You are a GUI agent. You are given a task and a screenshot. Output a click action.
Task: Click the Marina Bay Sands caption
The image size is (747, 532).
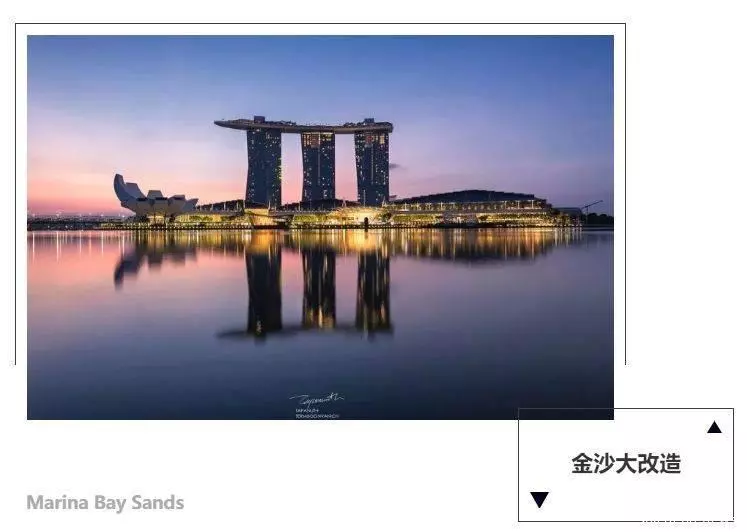tap(105, 502)
